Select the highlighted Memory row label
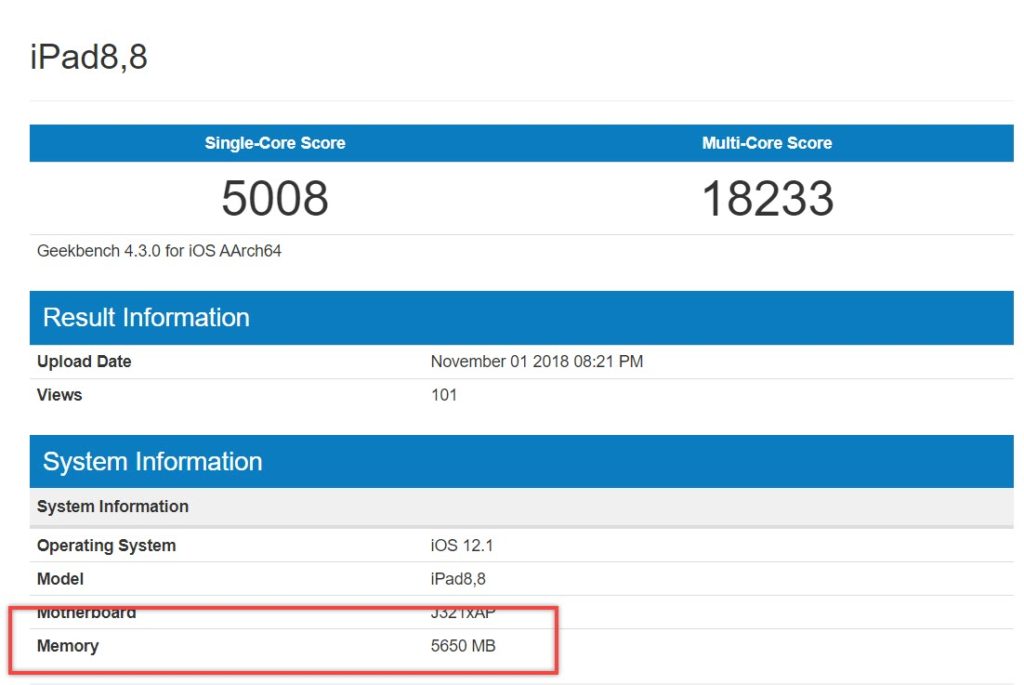 68,646
